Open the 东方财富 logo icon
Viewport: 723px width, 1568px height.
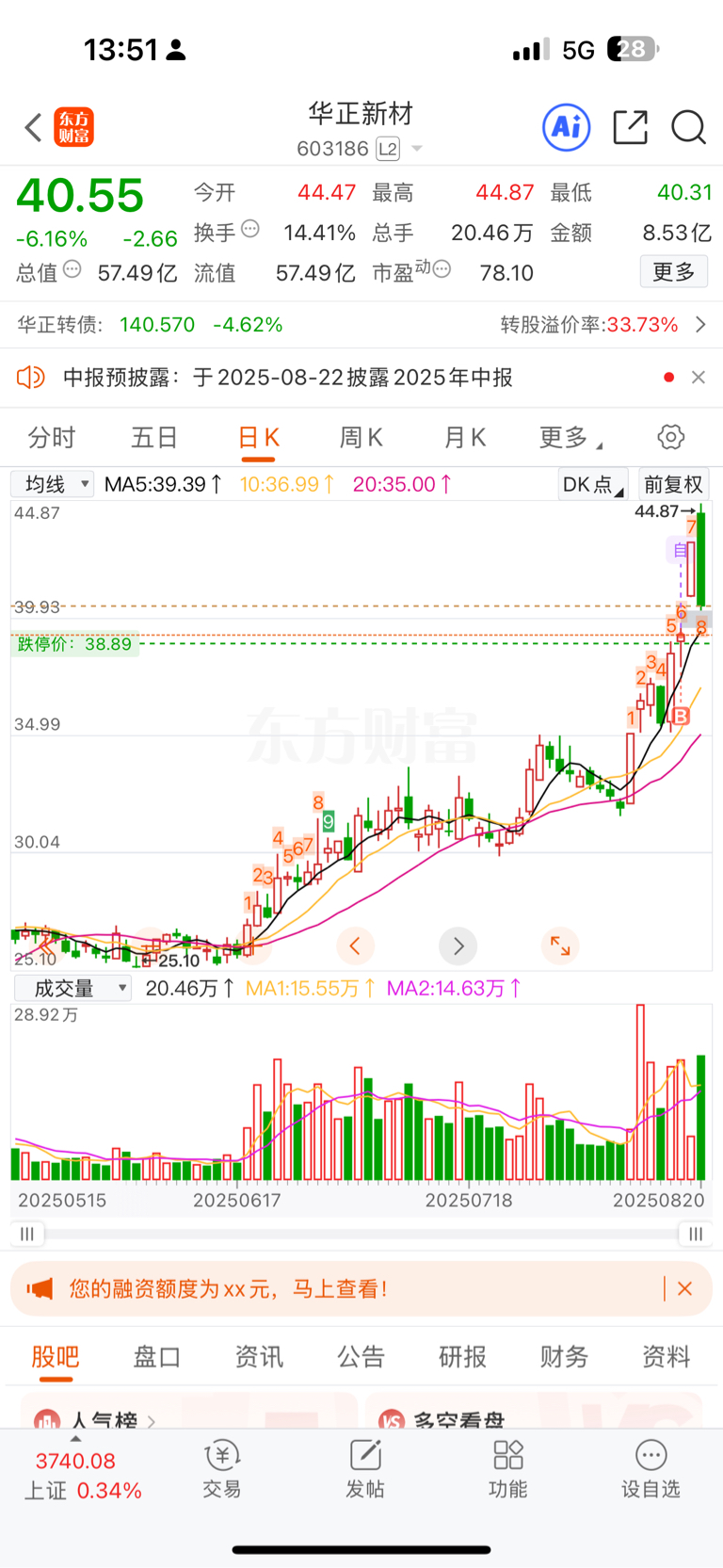(x=74, y=127)
